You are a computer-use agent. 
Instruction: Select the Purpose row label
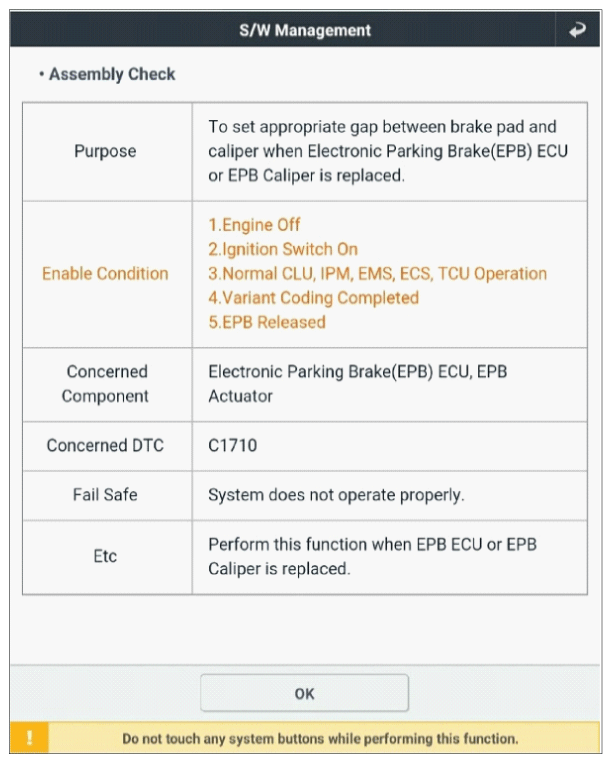tap(105, 151)
